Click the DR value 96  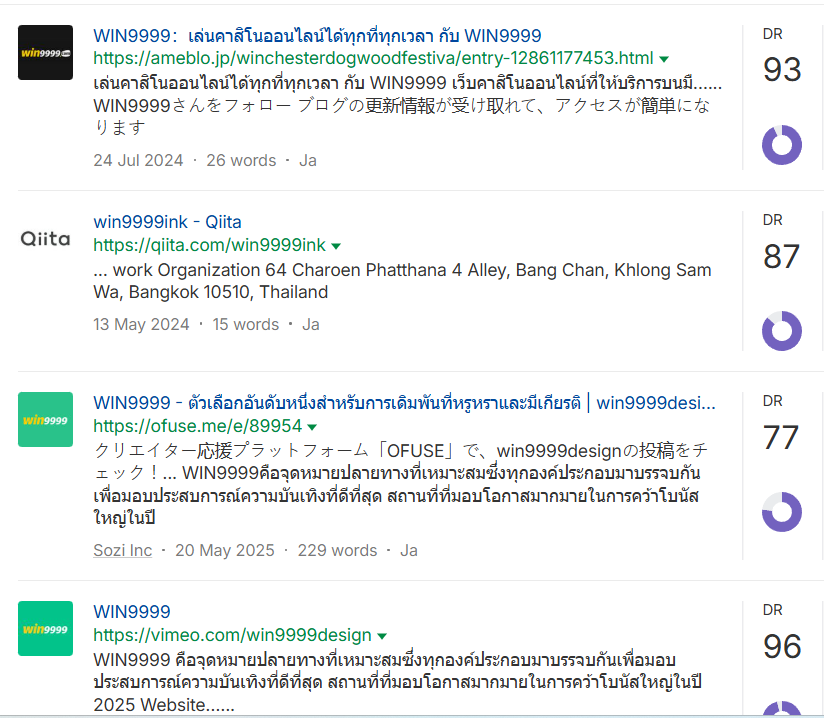coord(782,646)
